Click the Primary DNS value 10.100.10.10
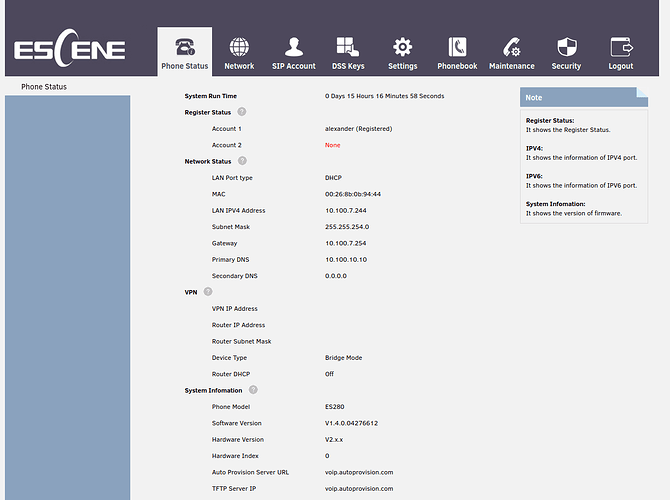Screen dimensions: 670x500 (346, 260)
